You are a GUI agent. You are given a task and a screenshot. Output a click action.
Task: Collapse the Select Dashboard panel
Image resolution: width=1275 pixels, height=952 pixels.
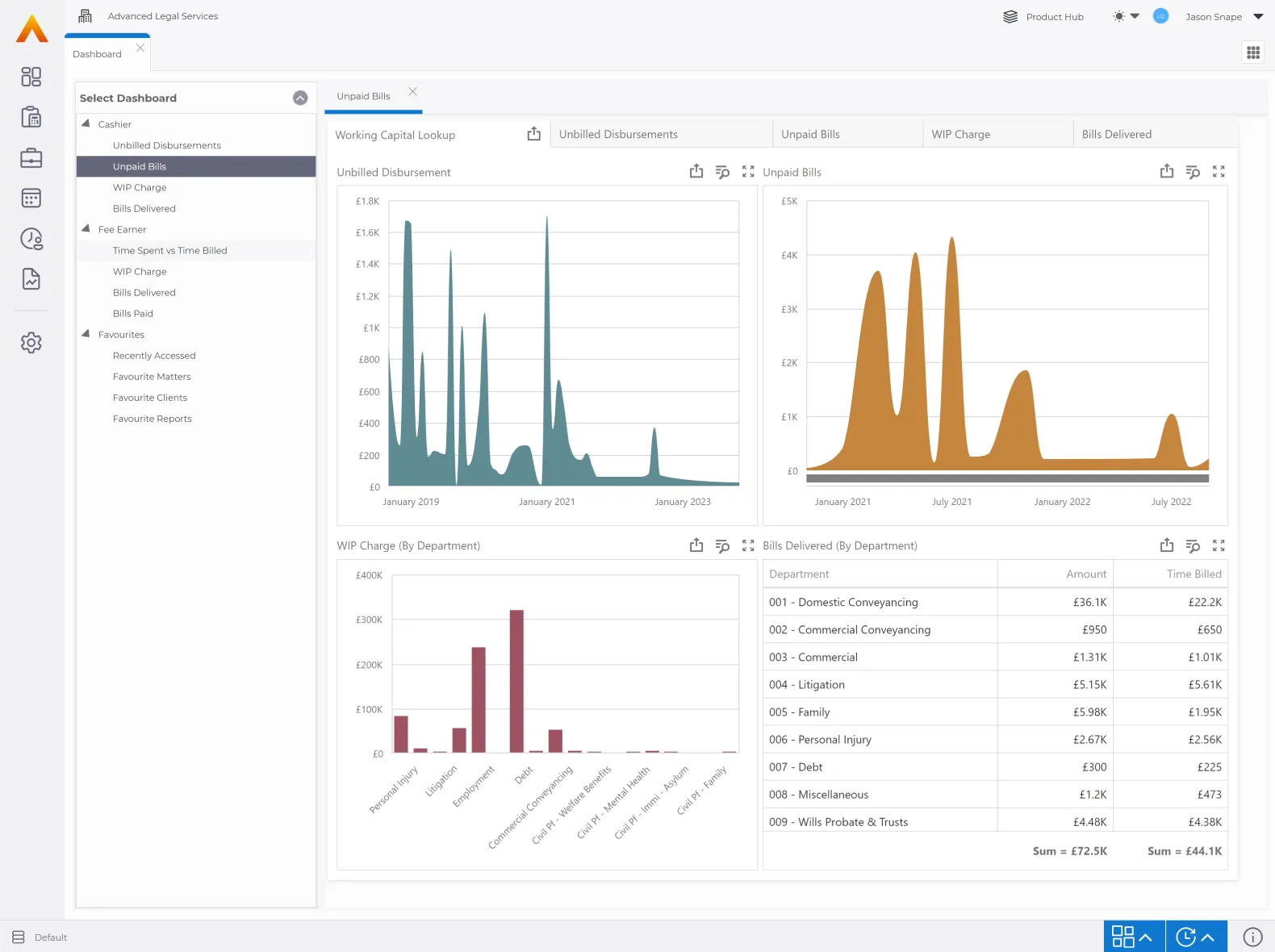(300, 98)
